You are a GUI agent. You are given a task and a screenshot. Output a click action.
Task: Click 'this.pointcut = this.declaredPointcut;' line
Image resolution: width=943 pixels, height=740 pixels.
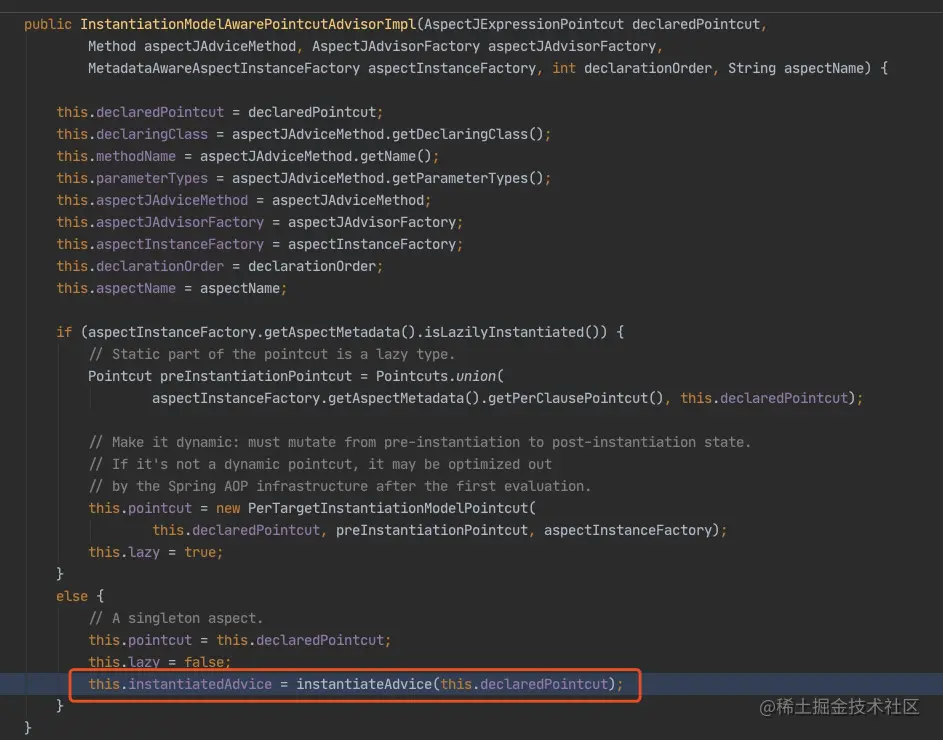[239, 640]
